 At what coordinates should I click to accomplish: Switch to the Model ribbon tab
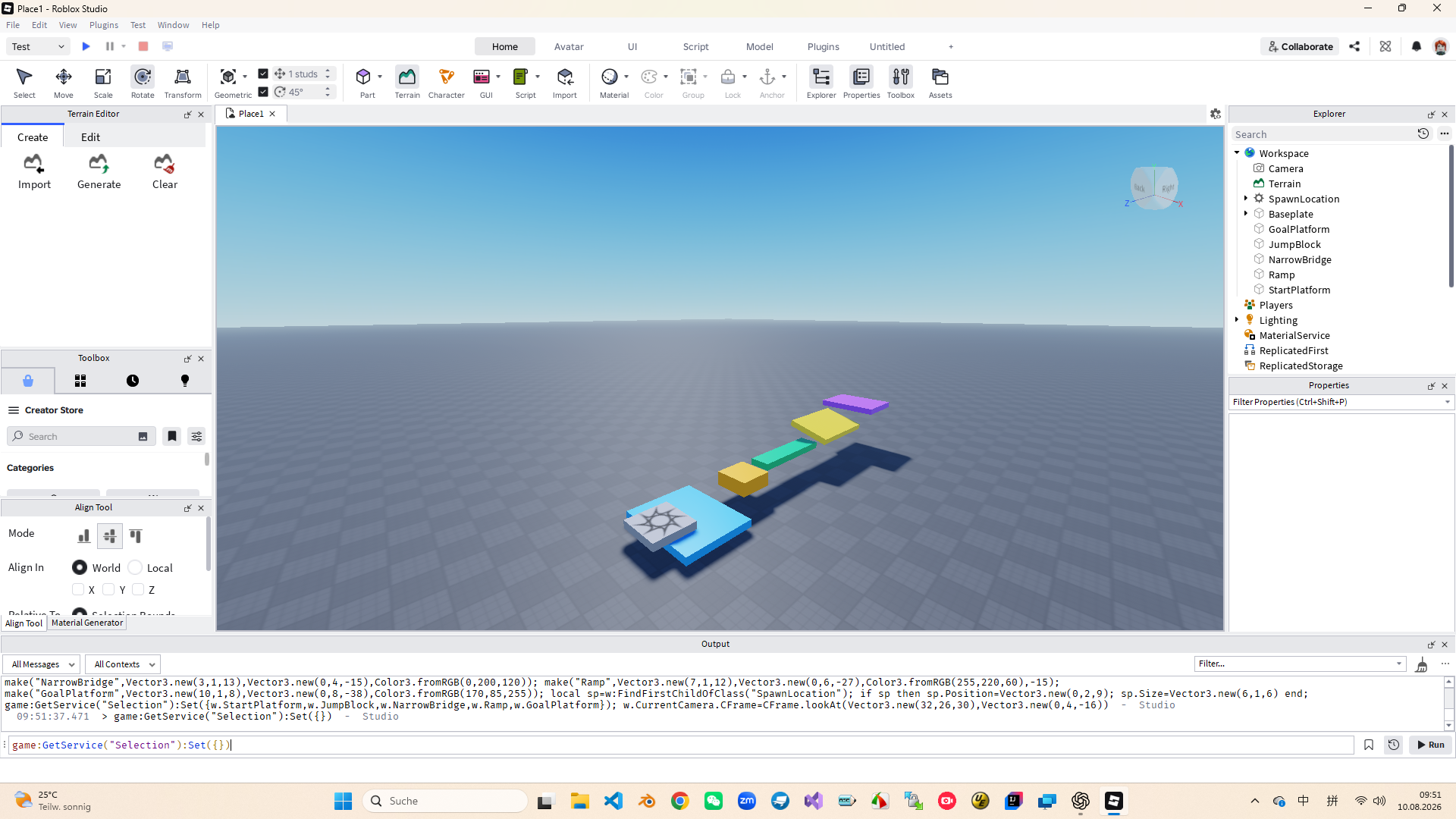click(759, 46)
